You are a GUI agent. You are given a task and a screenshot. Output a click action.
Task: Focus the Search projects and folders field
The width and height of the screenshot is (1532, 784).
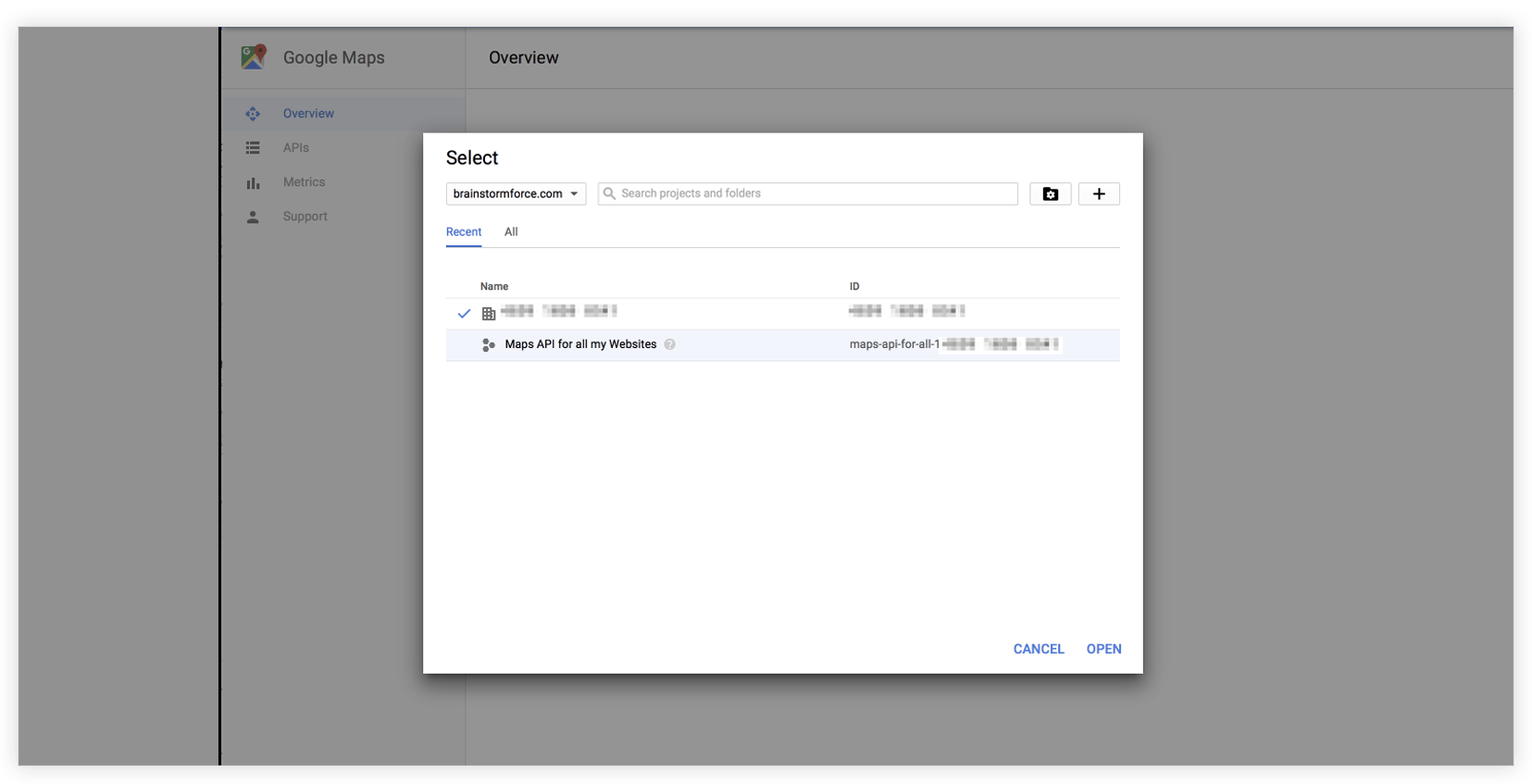815,194
